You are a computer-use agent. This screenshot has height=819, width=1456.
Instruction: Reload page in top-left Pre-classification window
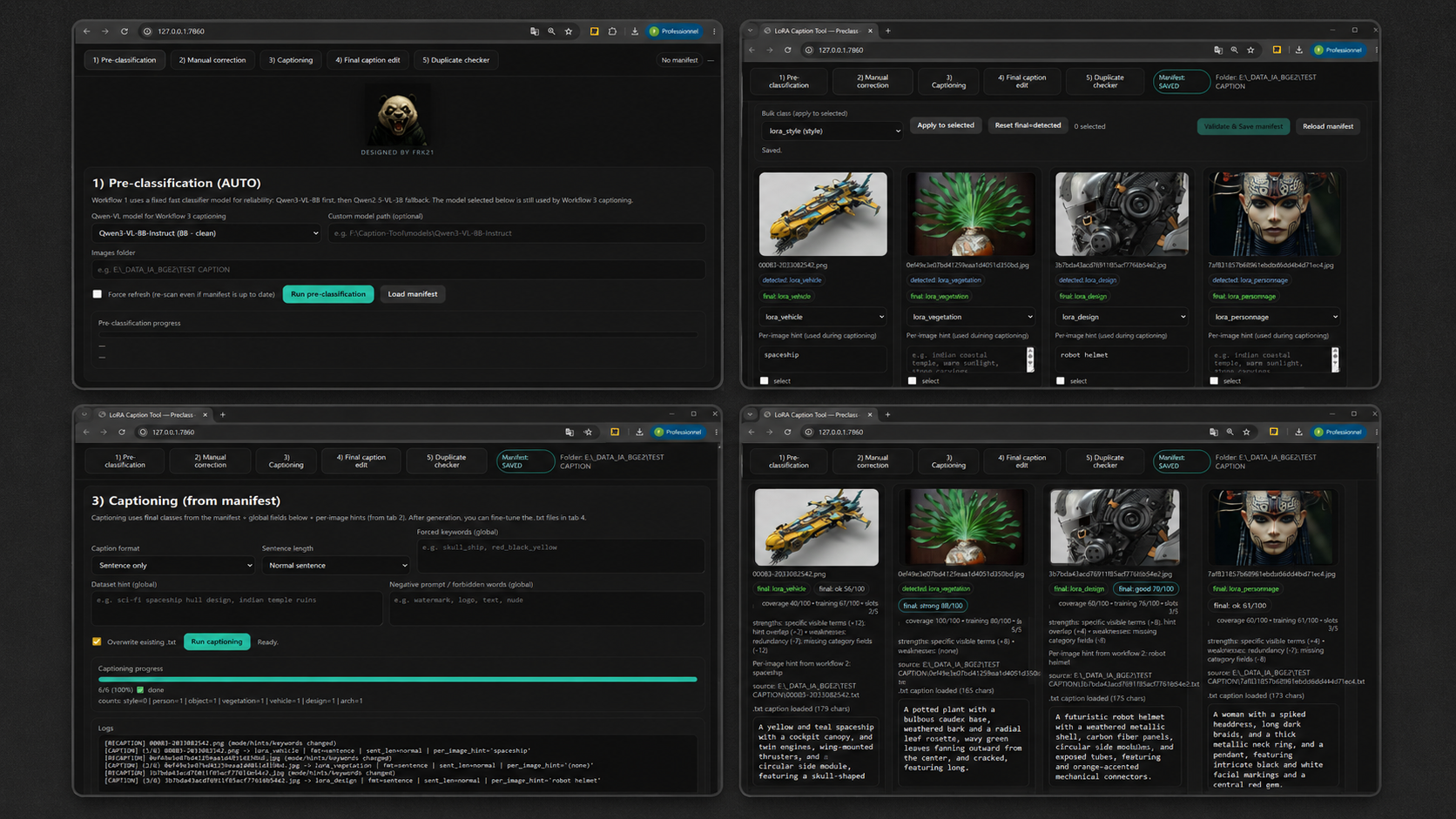tap(125, 31)
